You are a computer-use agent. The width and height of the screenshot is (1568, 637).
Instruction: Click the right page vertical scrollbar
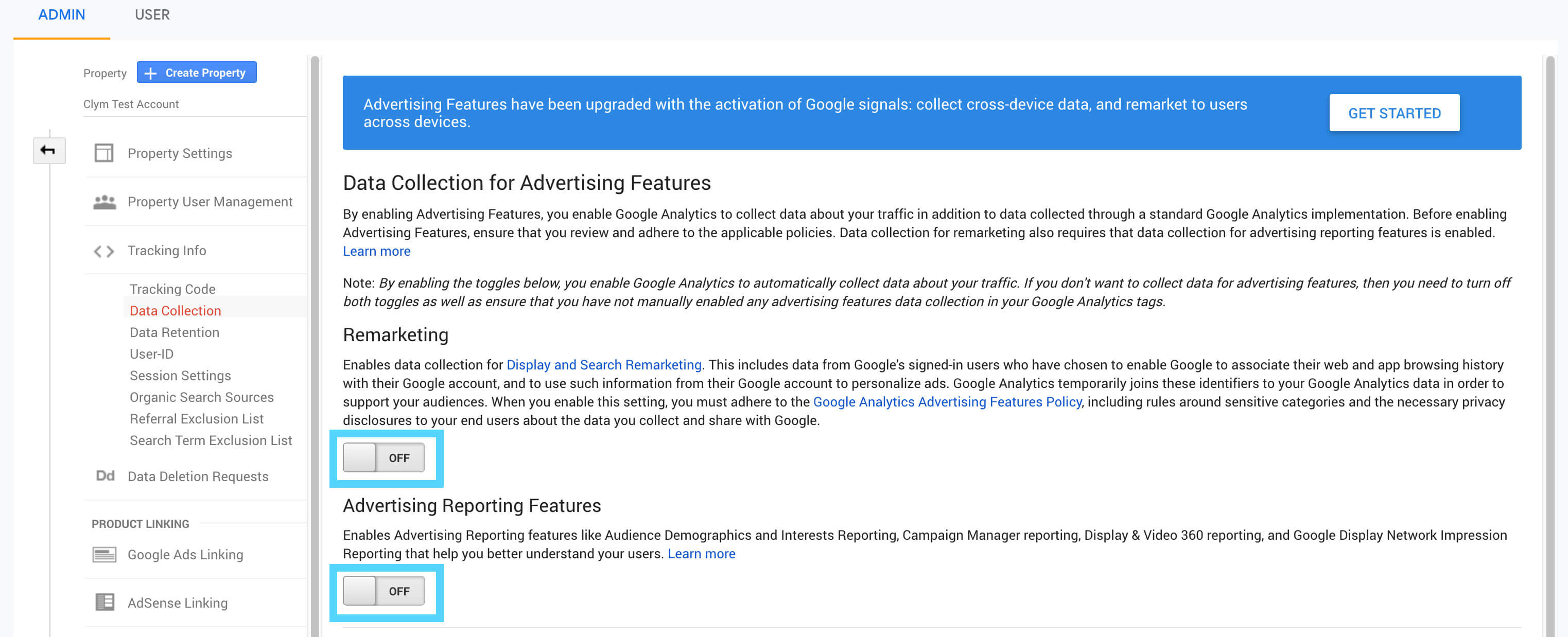(1550, 347)
